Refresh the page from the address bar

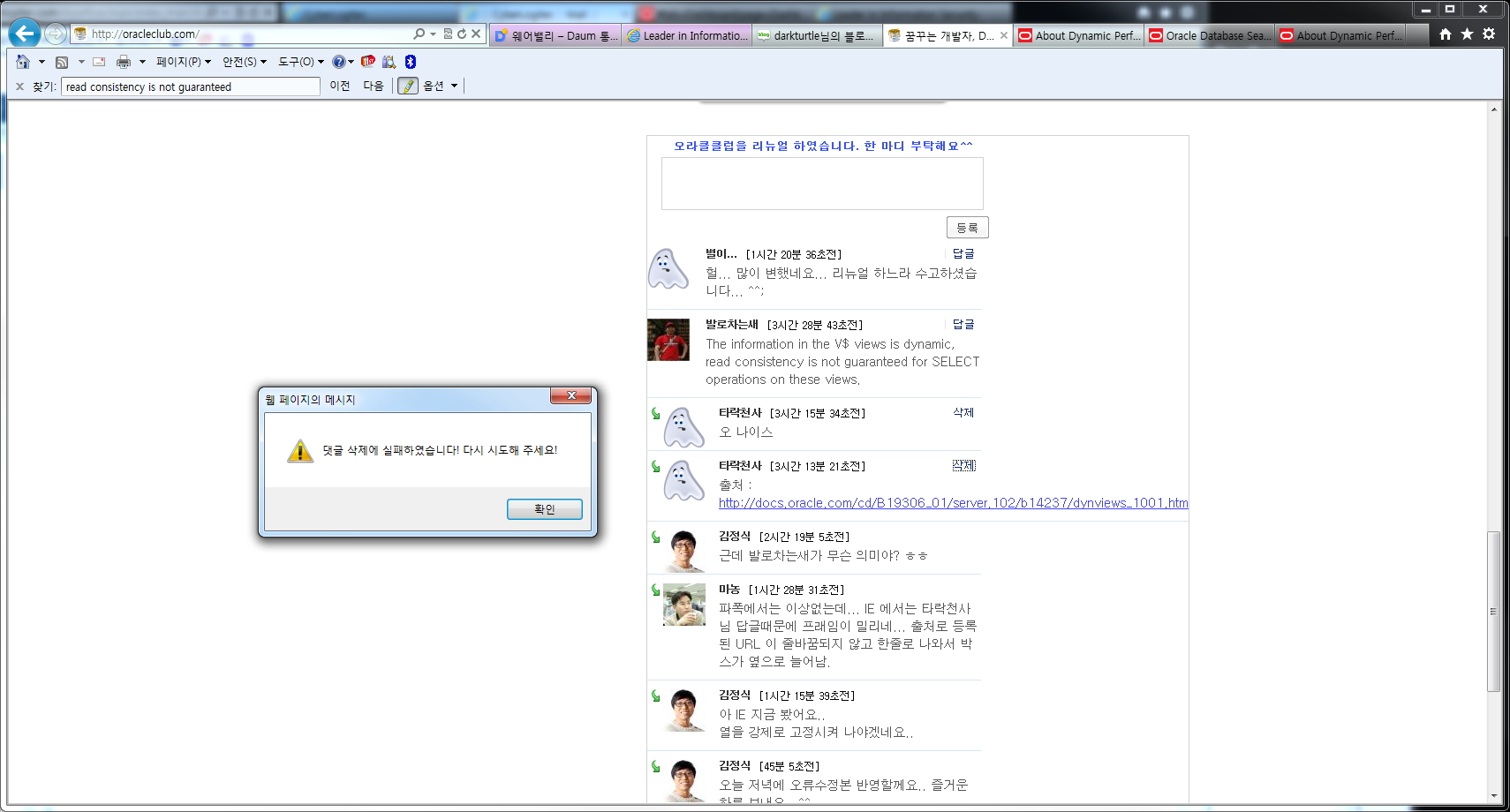462,34
